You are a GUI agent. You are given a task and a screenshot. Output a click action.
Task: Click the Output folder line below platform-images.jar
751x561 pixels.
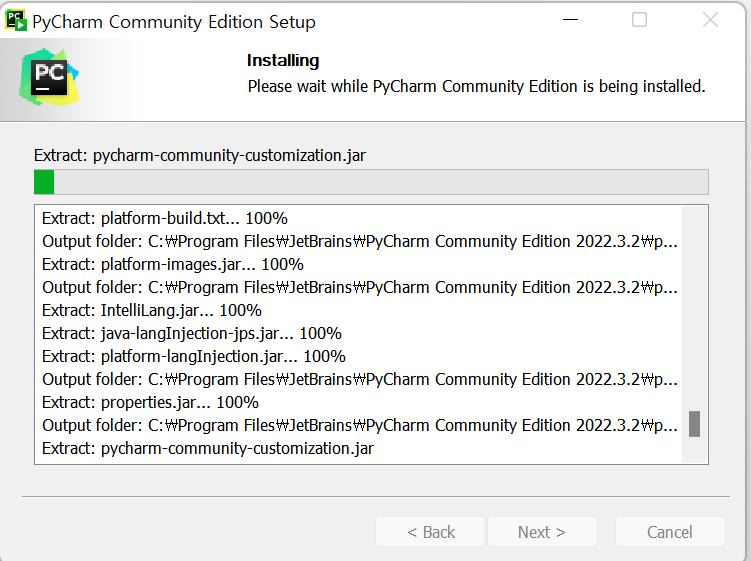pyautogui.click(x=360, y=287)
